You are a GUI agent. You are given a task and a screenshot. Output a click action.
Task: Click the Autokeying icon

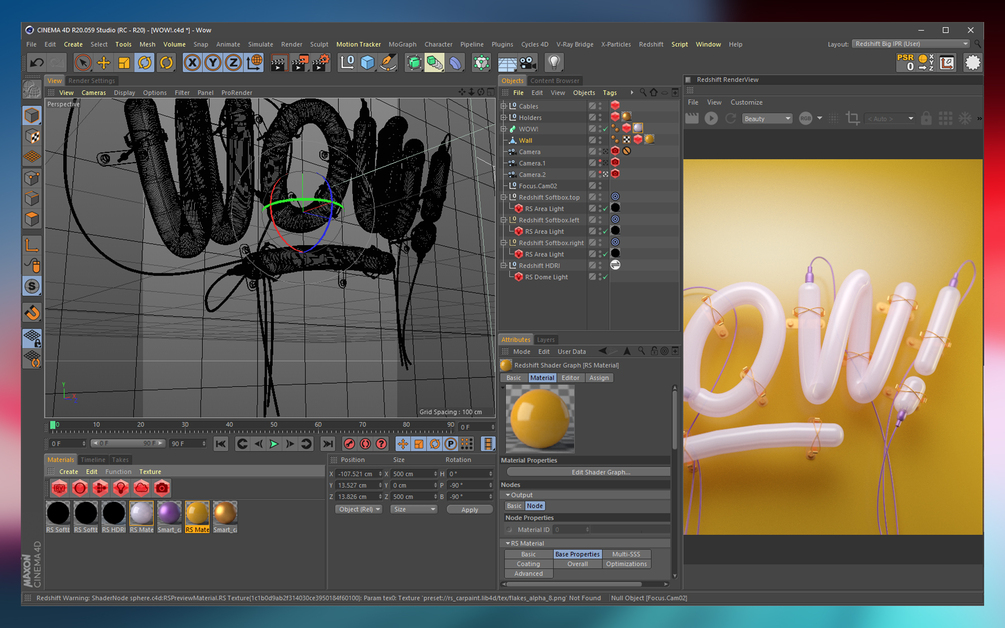(x=365, y=443)
